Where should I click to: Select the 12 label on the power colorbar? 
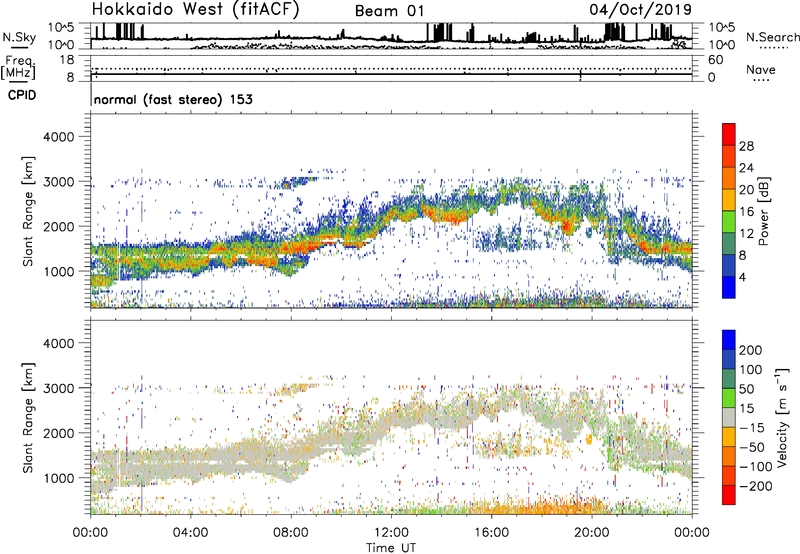[x=746, y=234]
